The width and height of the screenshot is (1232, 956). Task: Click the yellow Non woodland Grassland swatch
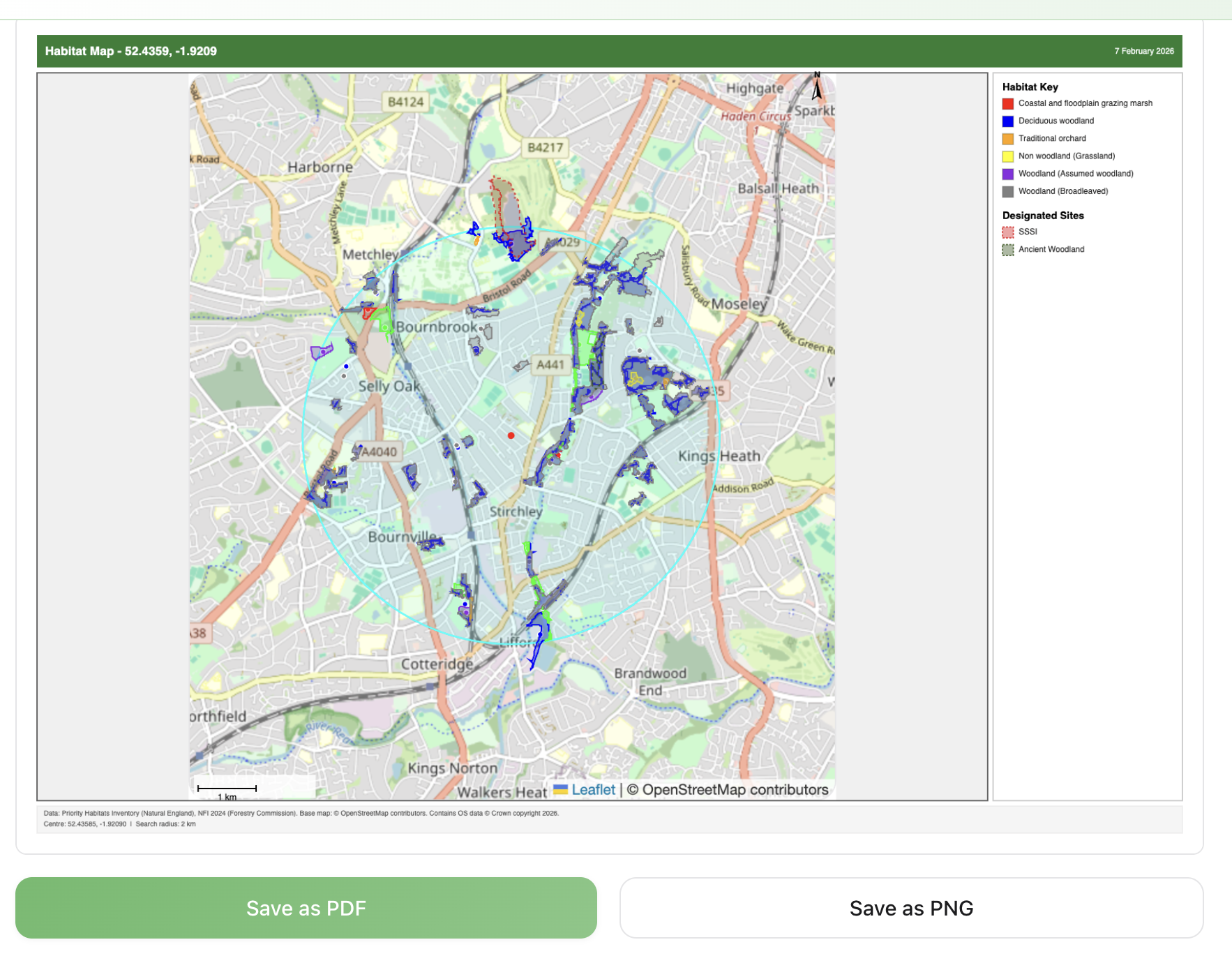1007,156
